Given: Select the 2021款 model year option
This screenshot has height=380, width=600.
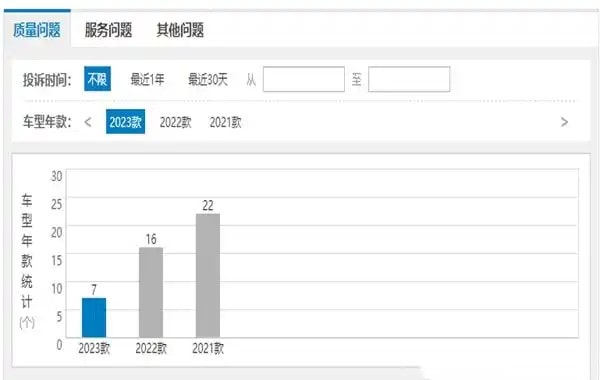Looking at the screenshot, I should [225, 122].
